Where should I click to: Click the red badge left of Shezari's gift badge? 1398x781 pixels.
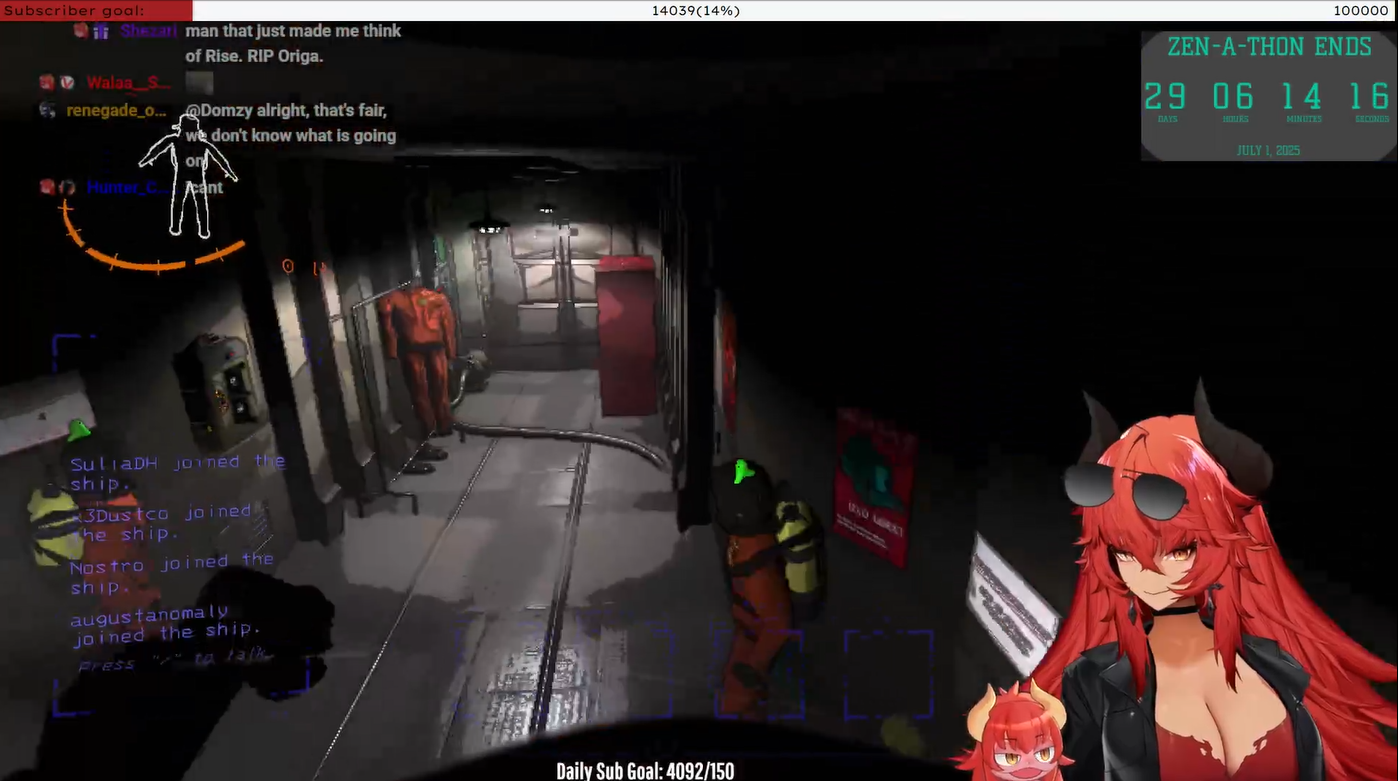(81, 30)
